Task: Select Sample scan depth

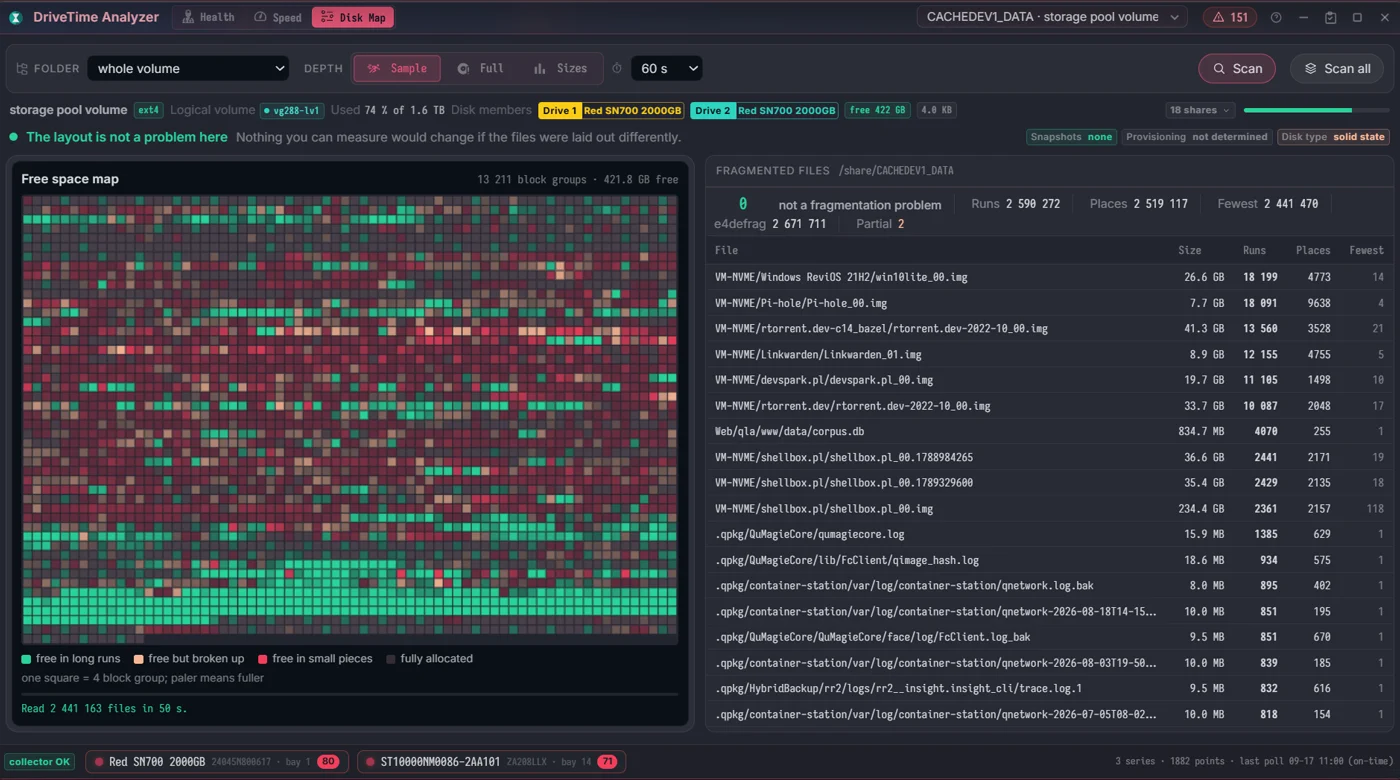Action: [397, 69]
